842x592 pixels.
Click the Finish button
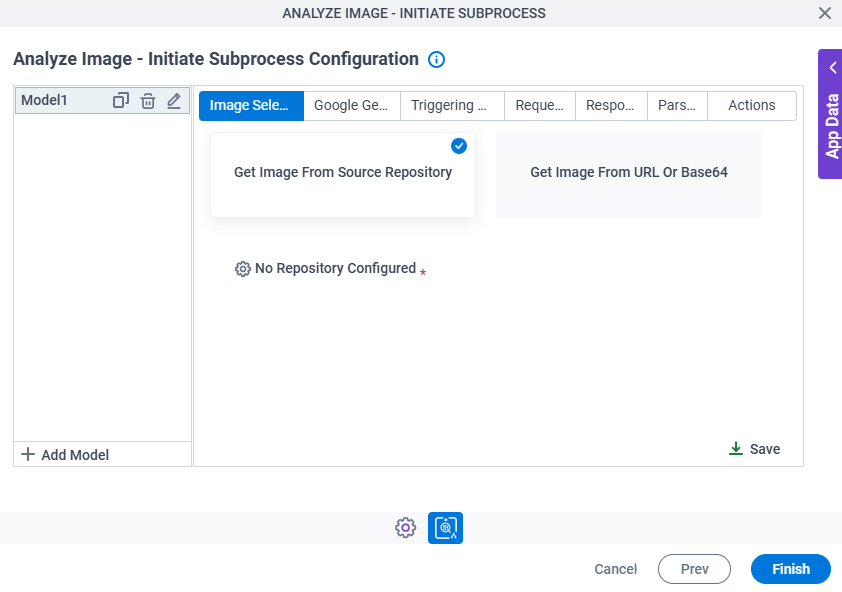click(790, 569)
